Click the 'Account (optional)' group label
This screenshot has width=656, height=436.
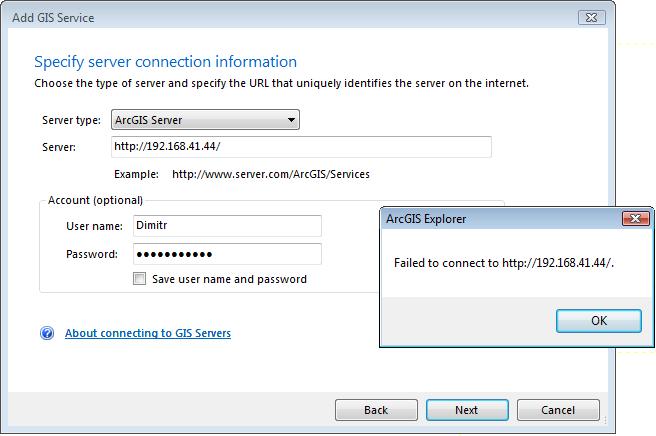(96, 200)
